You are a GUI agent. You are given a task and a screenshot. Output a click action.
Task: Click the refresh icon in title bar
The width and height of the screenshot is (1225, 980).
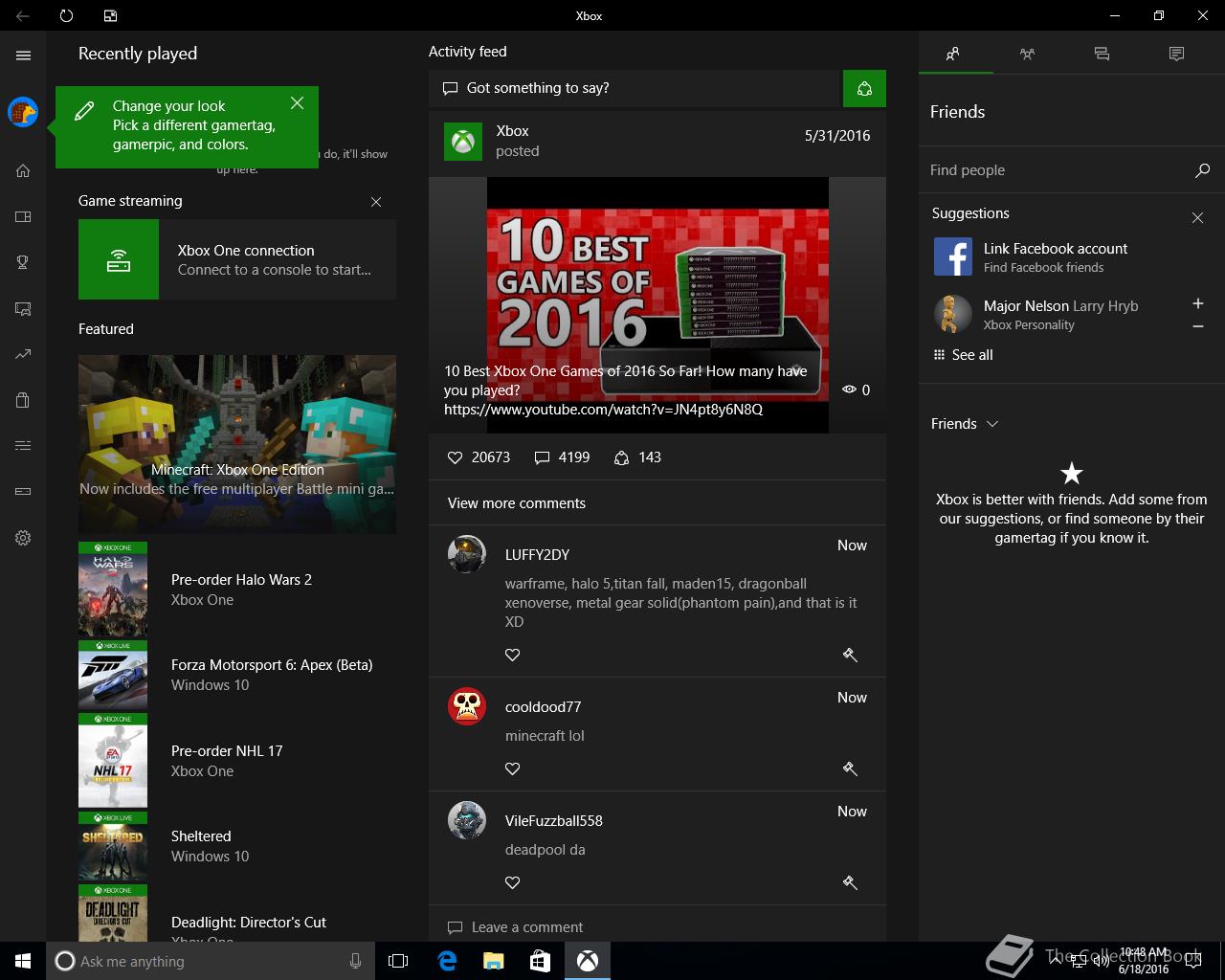pyautogui.click(x=66, y=15)
